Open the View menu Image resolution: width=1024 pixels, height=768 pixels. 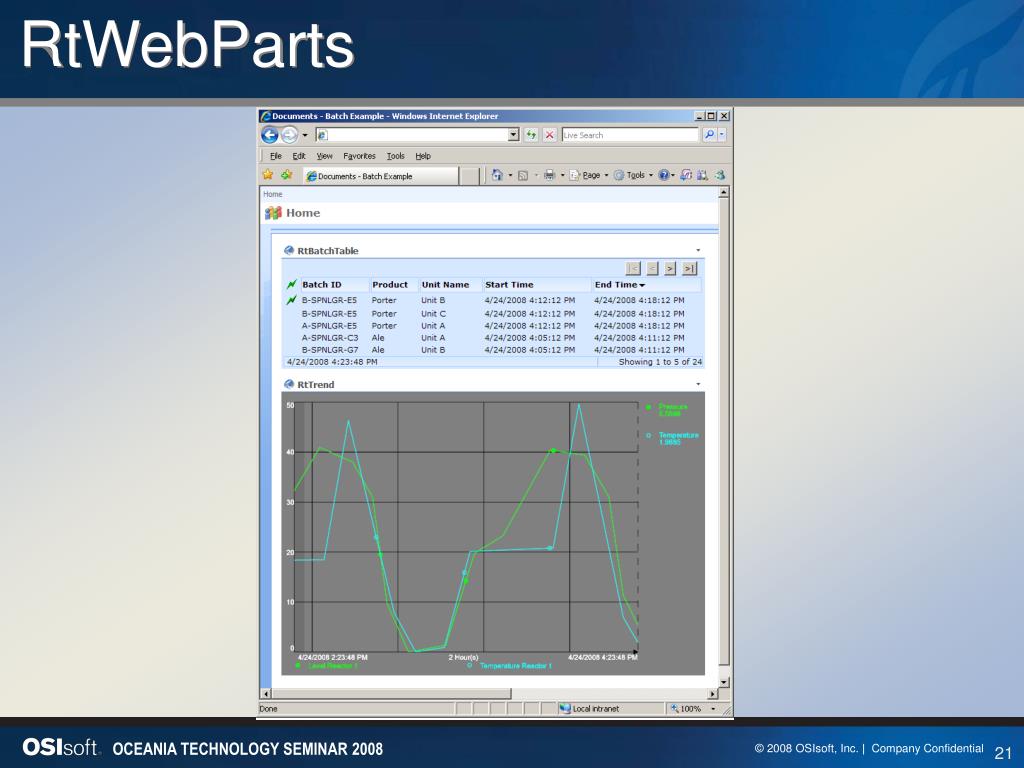coord(325,156)
